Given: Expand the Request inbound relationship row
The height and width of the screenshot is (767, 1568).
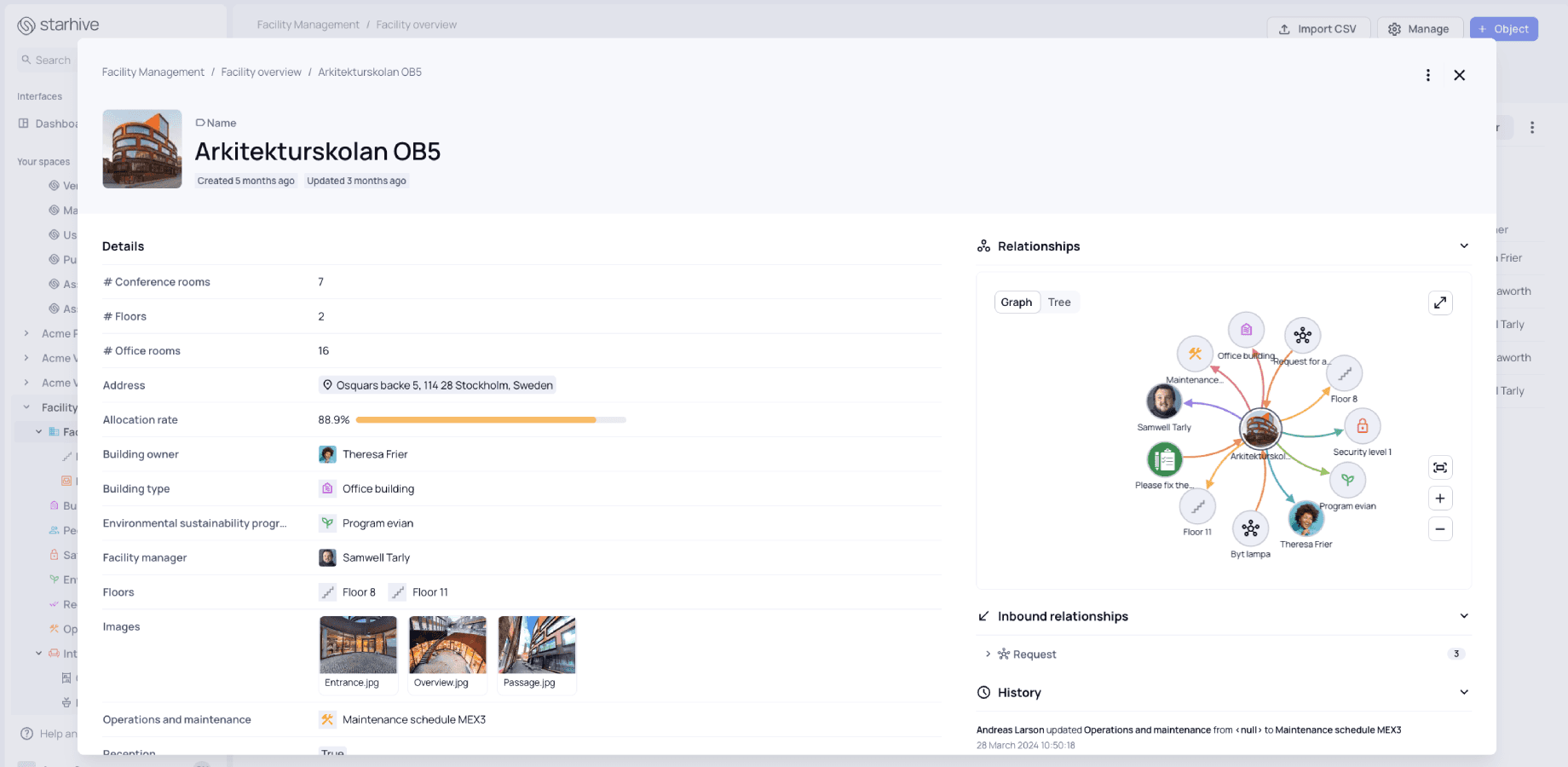Looking at the screenshot, I should coord(988,655).
